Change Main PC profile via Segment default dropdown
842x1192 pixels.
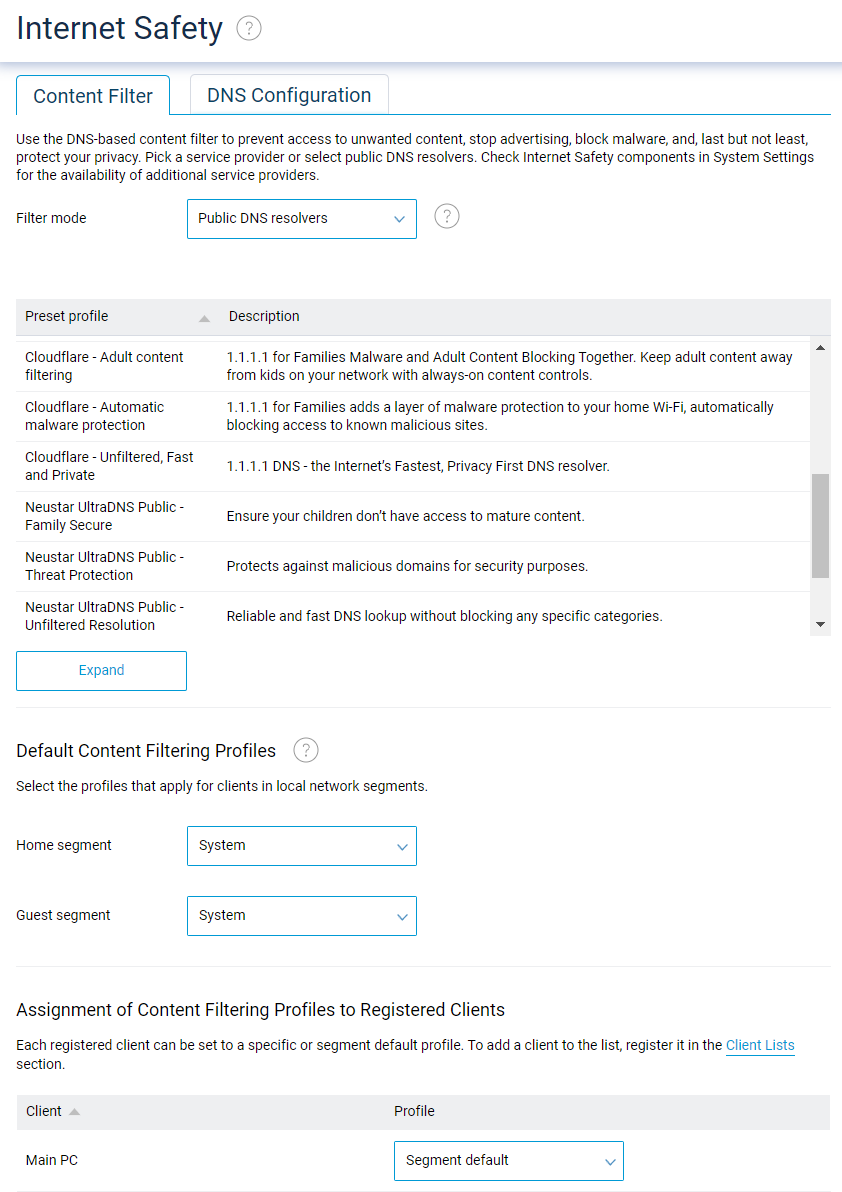pyautogui.click(x=509, y=1161)
